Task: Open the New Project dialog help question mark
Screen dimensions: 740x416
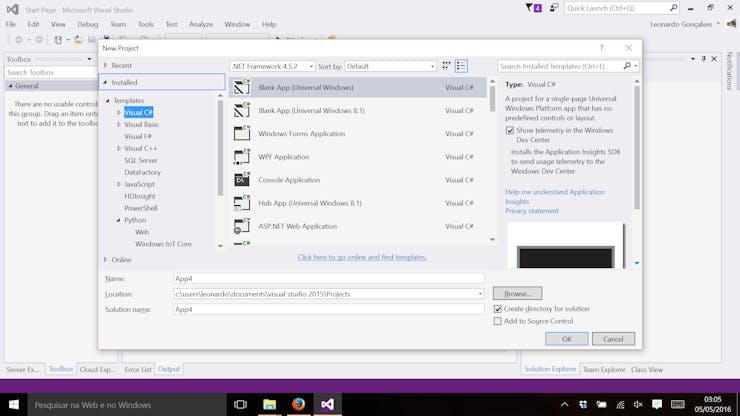Action: tap(601, 48)
